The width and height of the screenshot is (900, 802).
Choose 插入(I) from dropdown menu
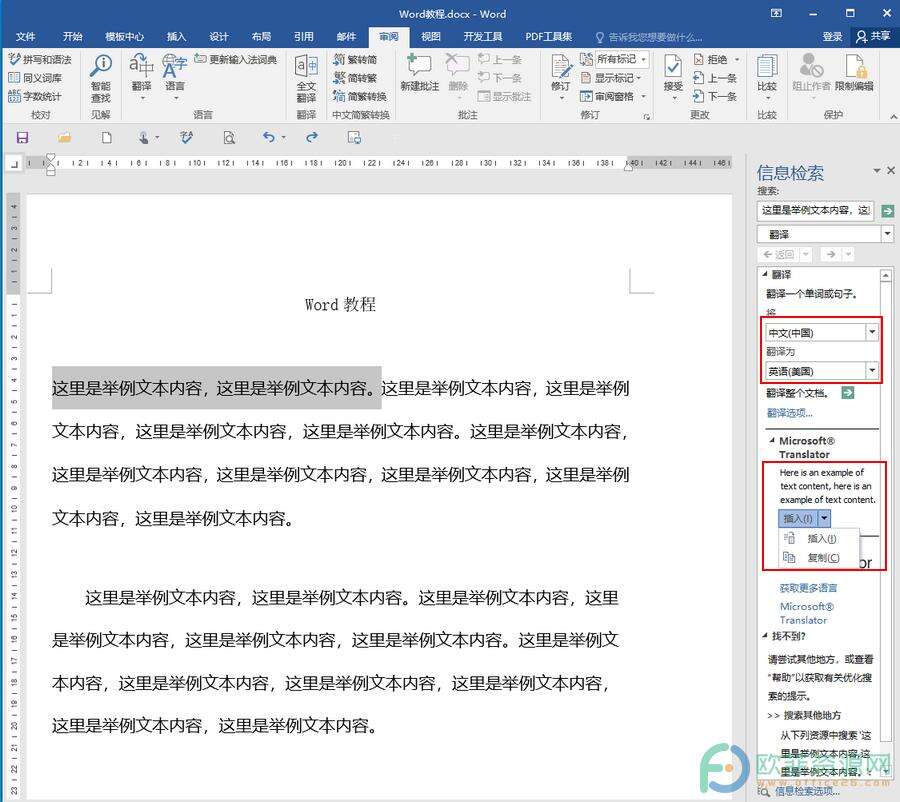coord(818,538)
